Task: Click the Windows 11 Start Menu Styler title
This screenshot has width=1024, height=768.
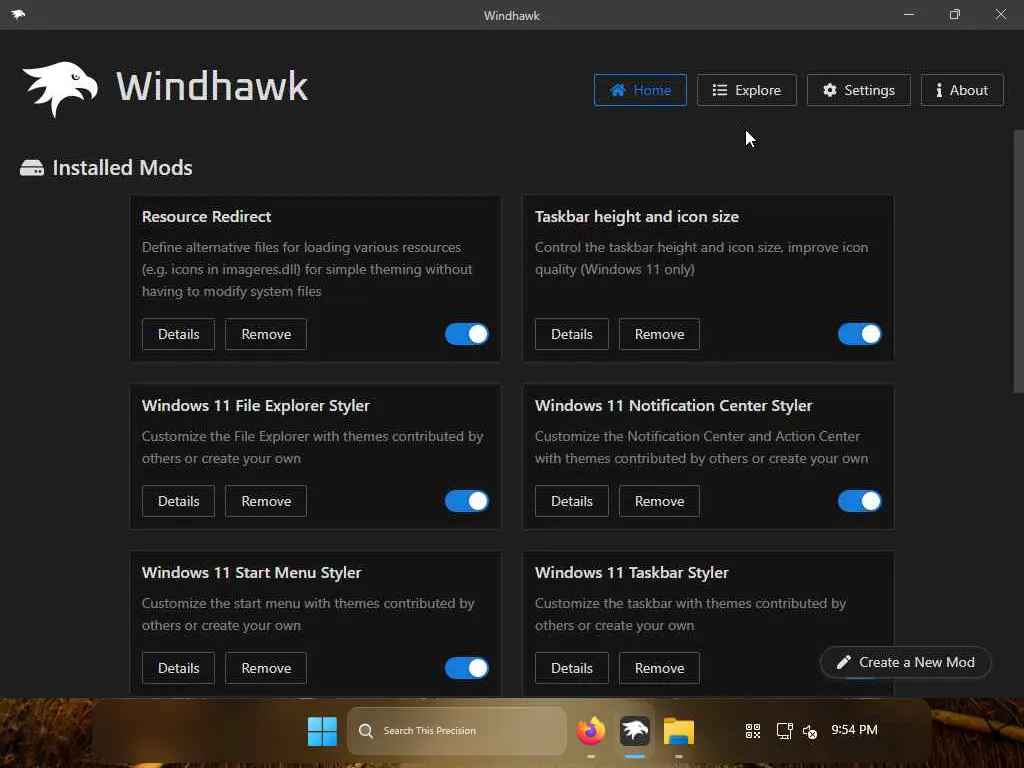Action: [x=251, y=573]
